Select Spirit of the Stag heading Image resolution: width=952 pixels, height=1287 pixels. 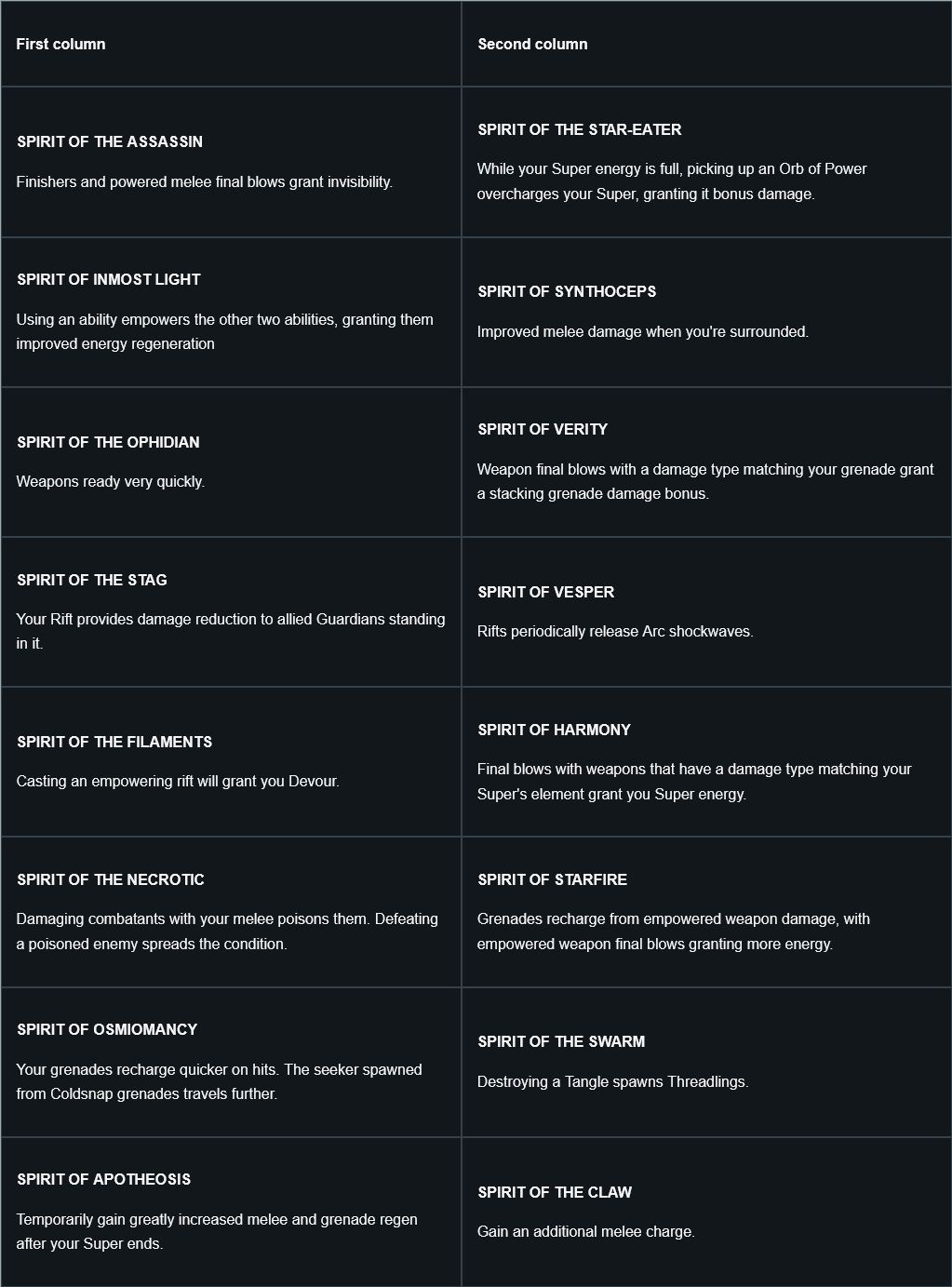pos(92,580)
